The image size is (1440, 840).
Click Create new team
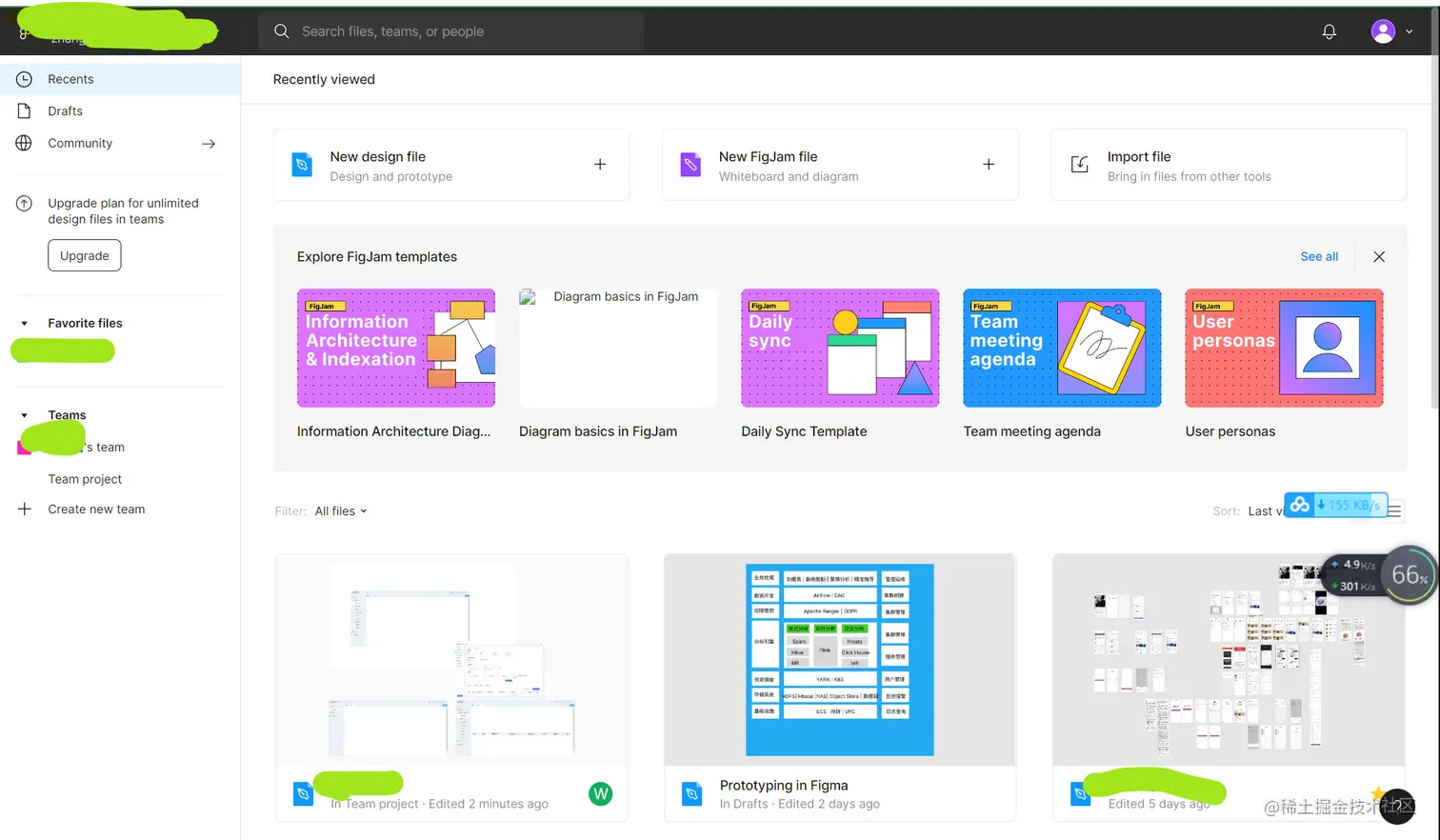pos(96,510)
